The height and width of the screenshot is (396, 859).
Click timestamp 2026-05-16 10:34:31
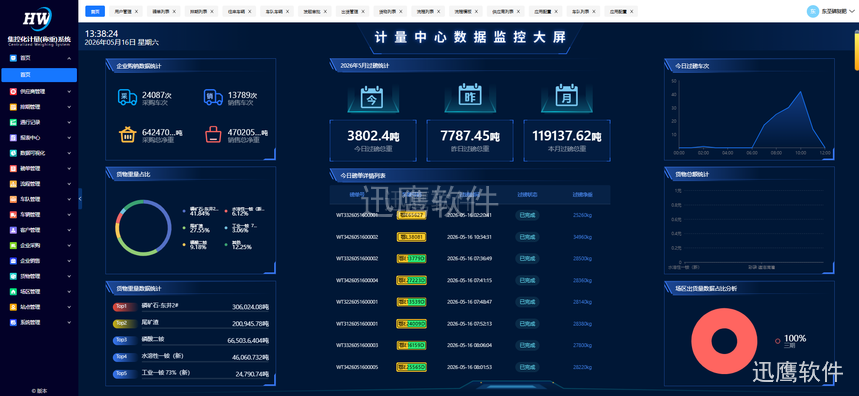[469, 237]
